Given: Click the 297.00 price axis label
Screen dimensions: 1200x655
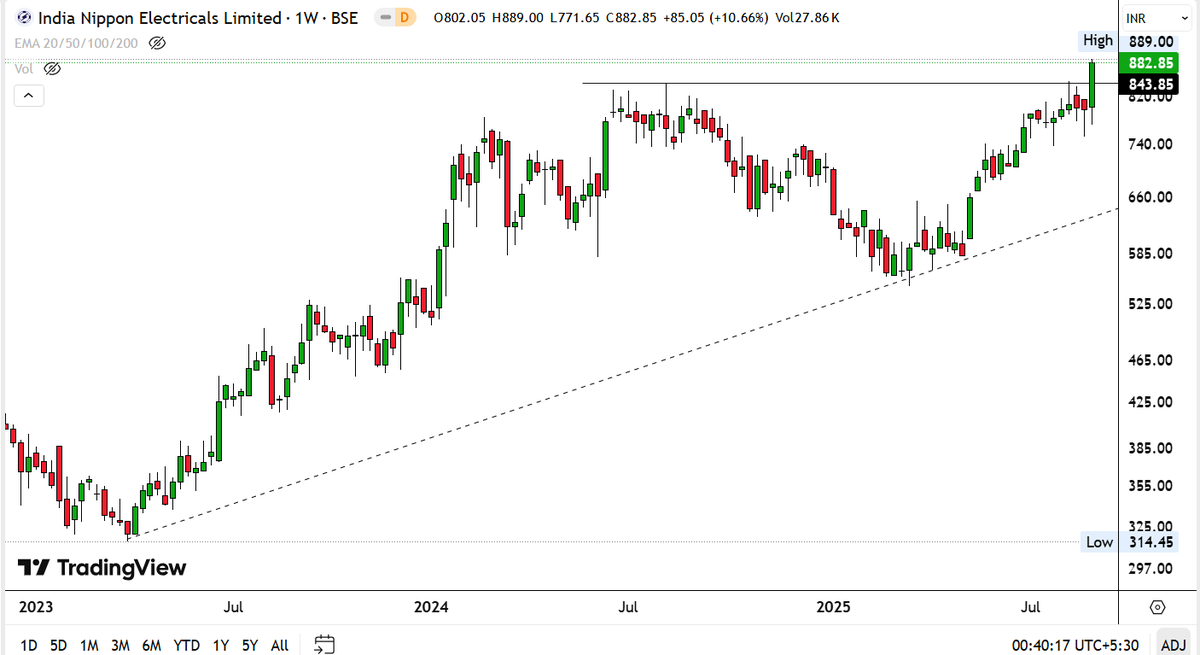Looking at the screenshot, I should (x=1151, y=569).
